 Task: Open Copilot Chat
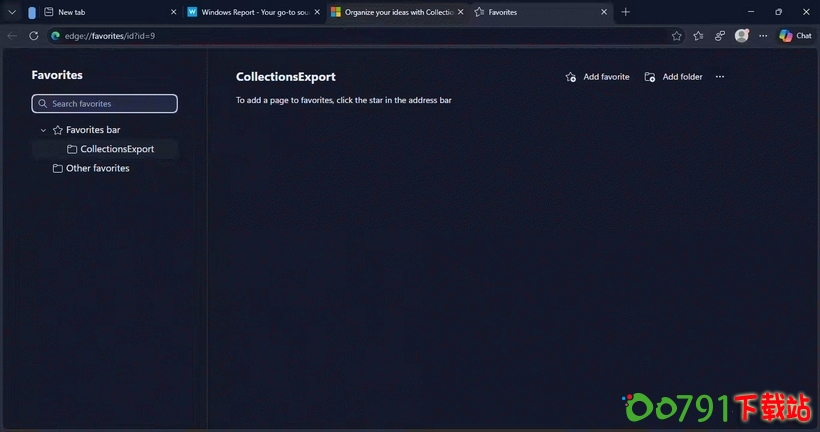[795, 36]
